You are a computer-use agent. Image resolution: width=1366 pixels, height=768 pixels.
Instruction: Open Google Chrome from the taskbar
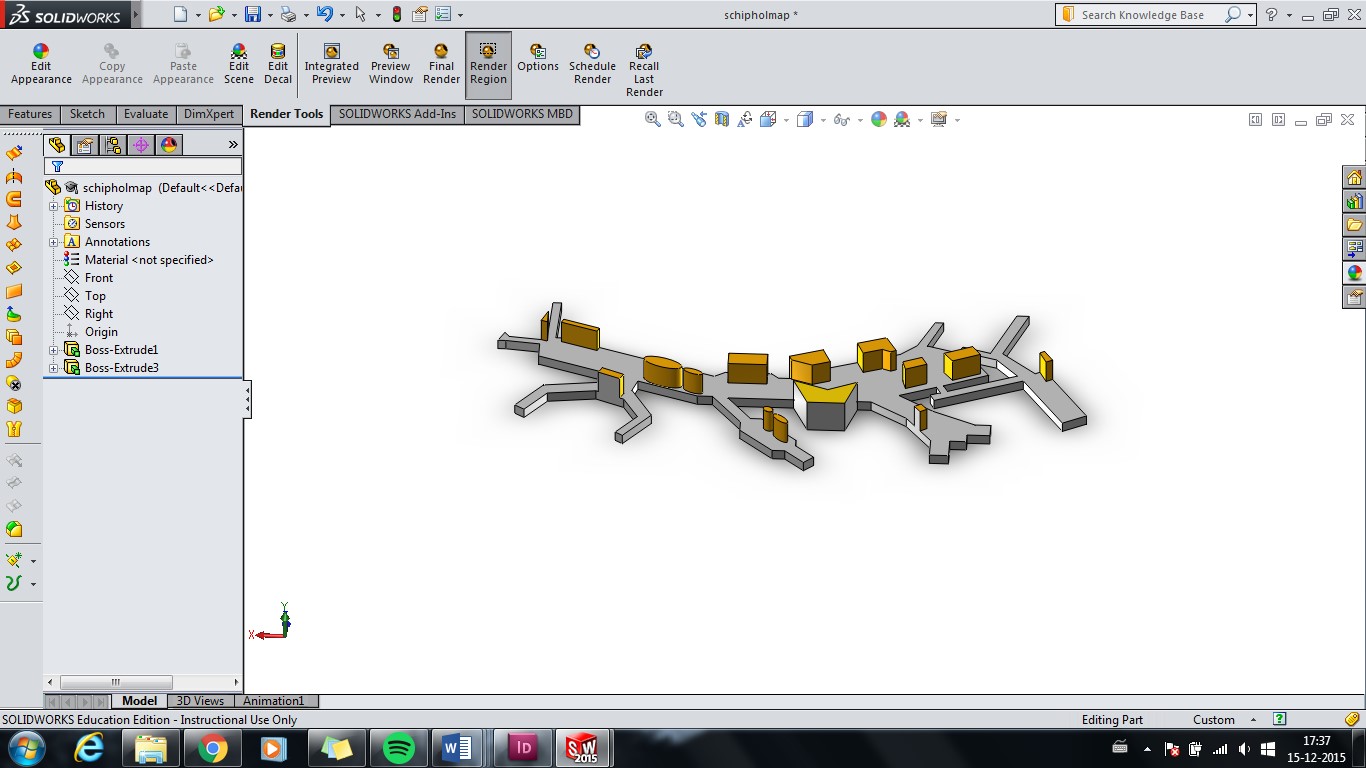pos(212,748)
